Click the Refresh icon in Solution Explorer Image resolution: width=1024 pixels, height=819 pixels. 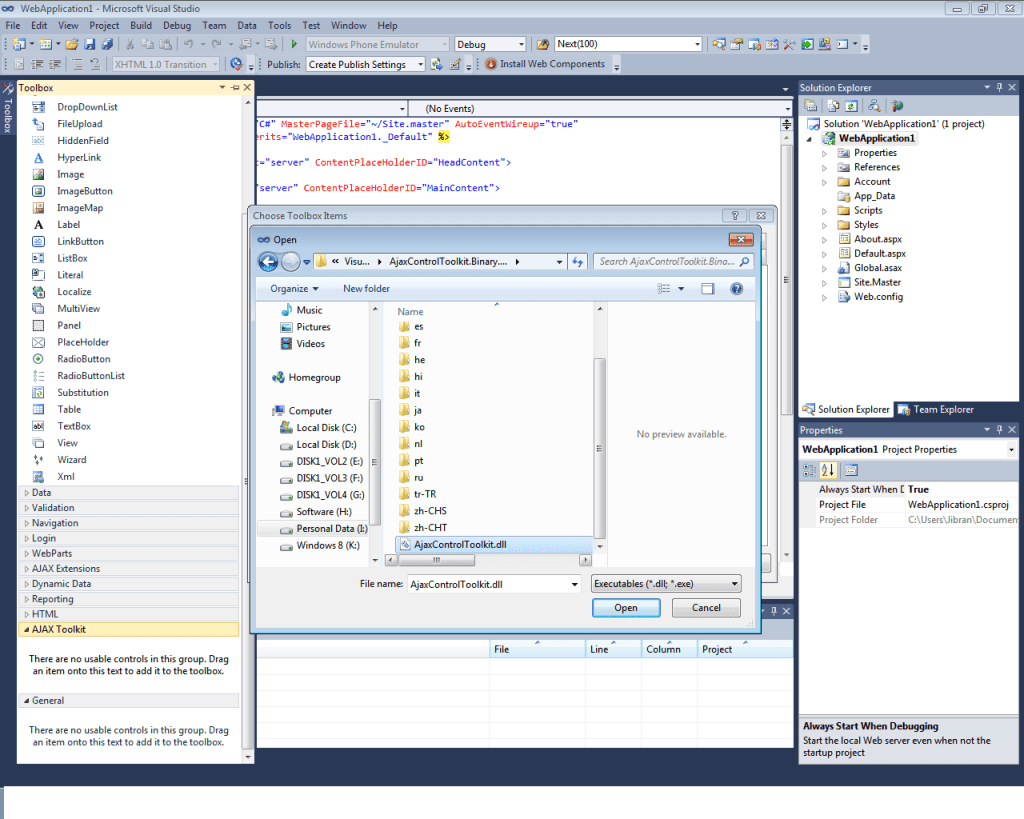tap(852, 106)
